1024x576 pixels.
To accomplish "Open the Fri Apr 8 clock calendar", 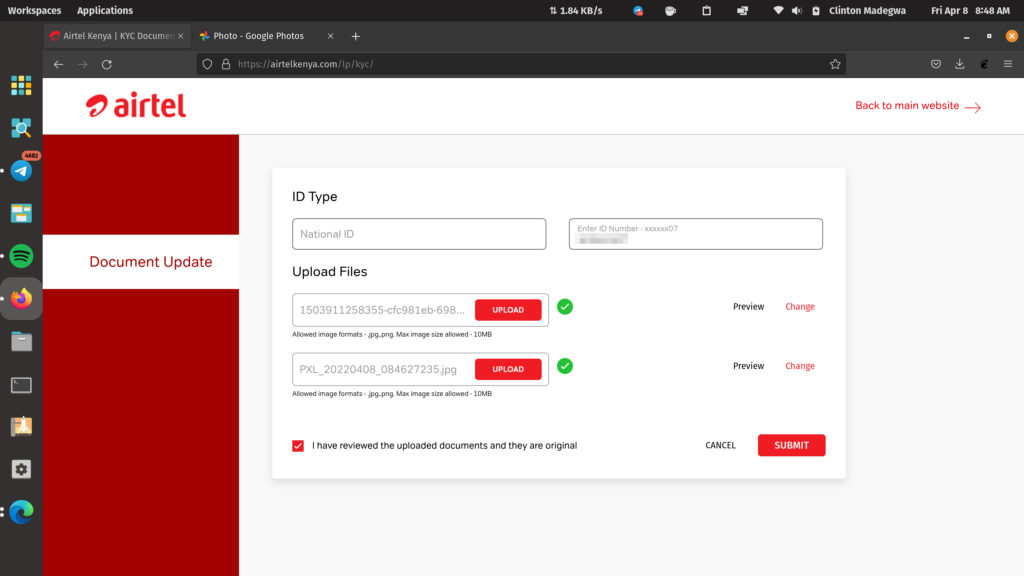I will pyautogui.click(x=970, y=10).
